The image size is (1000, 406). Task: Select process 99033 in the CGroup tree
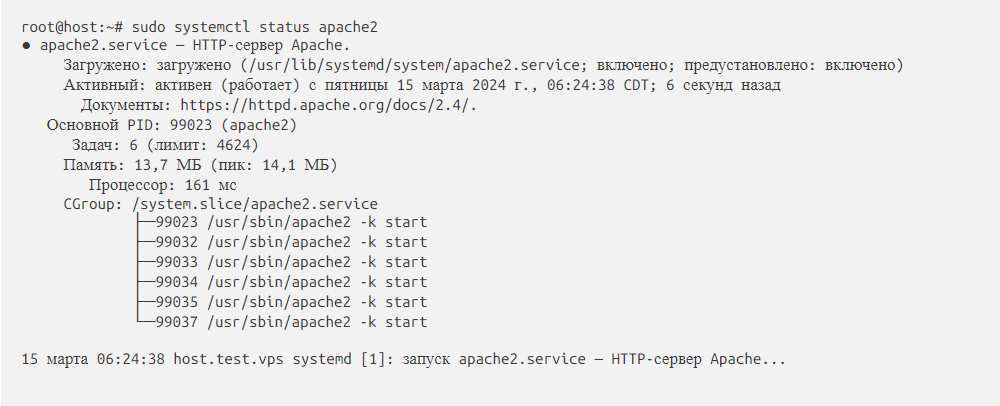(177, 262)
